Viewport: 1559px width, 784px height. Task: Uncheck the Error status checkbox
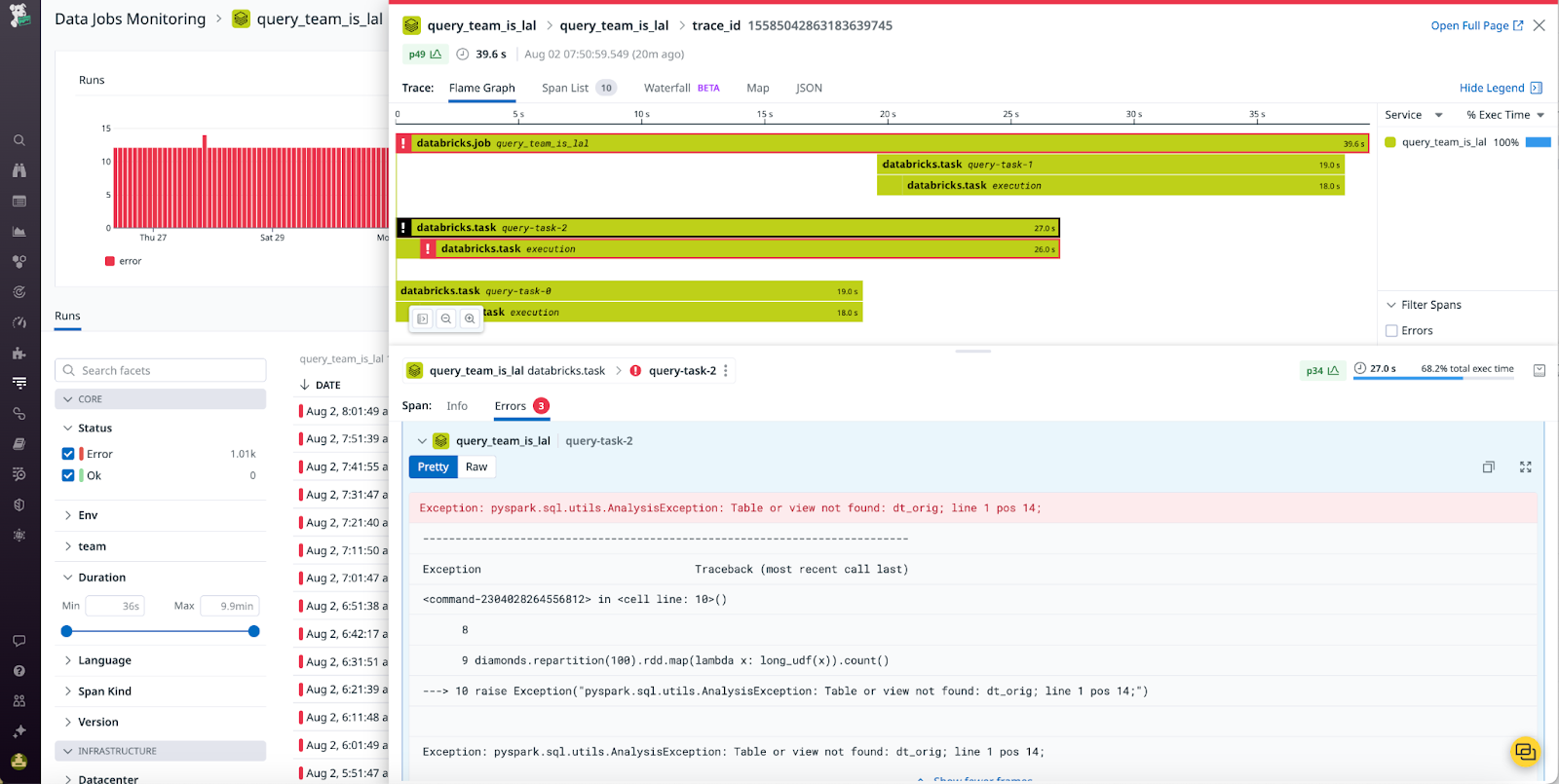point(68,454)
